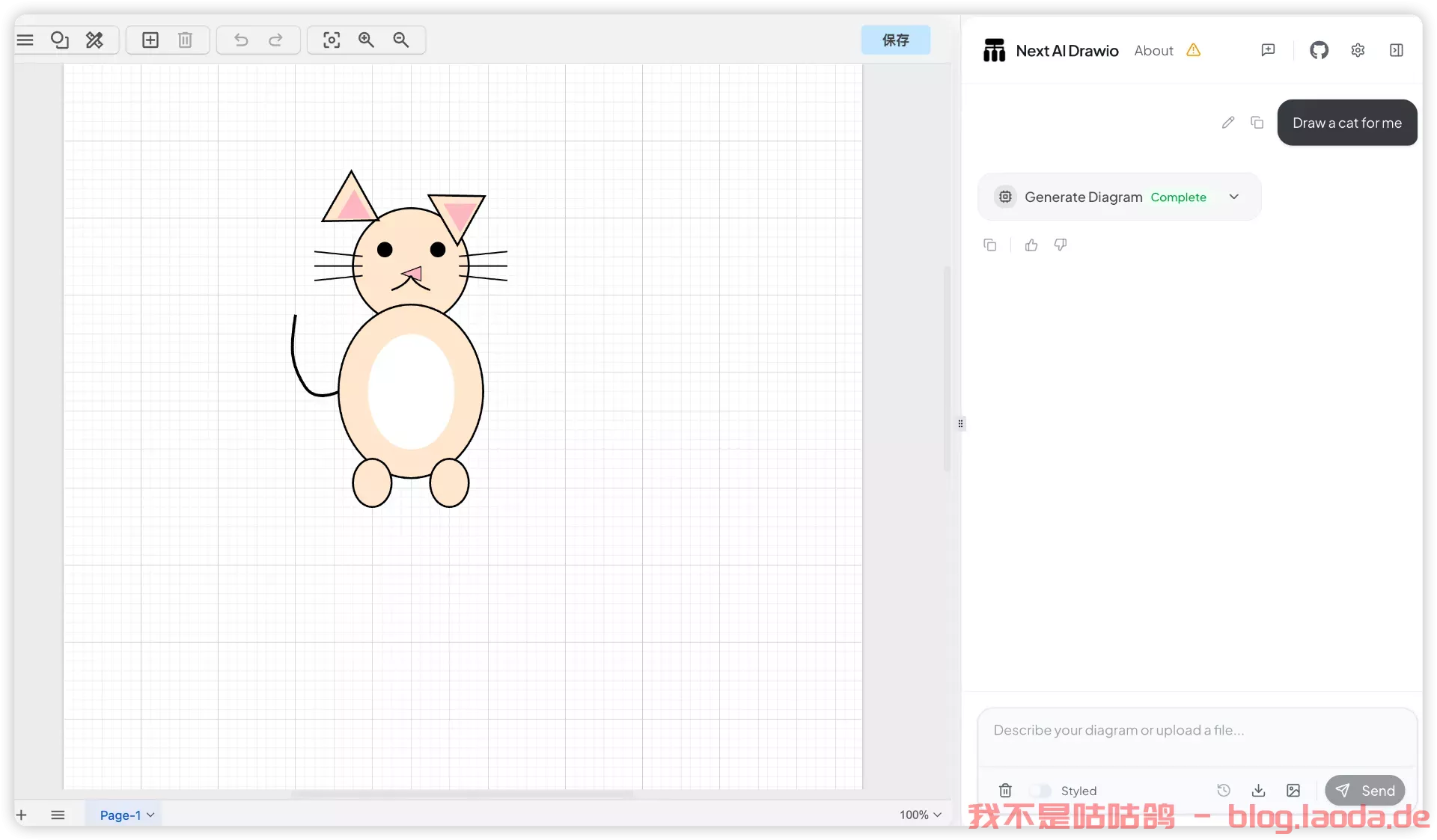Click the fit page icon in toolbar

(332, 40)
